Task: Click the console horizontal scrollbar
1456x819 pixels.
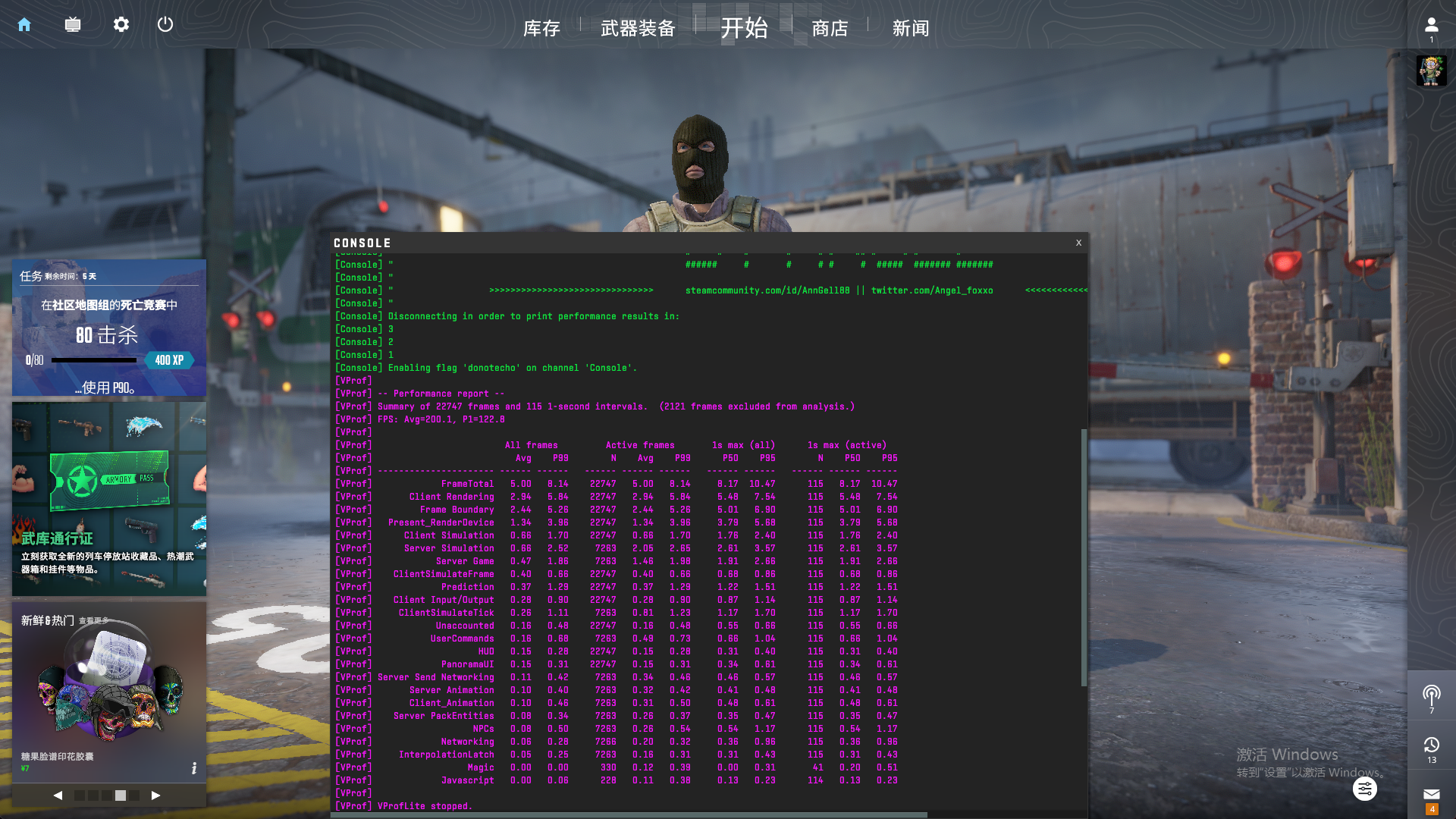Action: (629, 815)
